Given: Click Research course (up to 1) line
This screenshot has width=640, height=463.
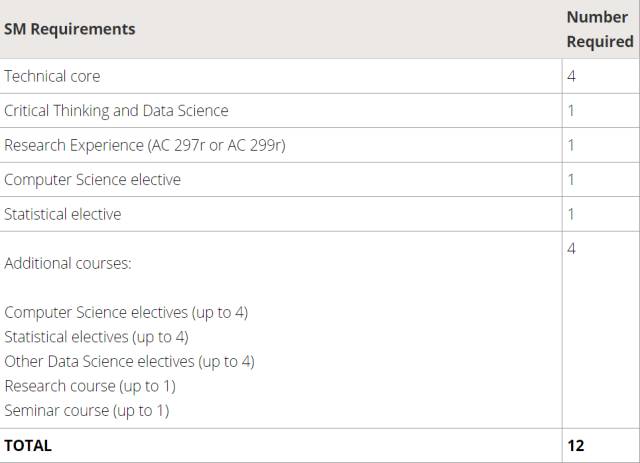Looking at the screenshot, I should 90,386.
